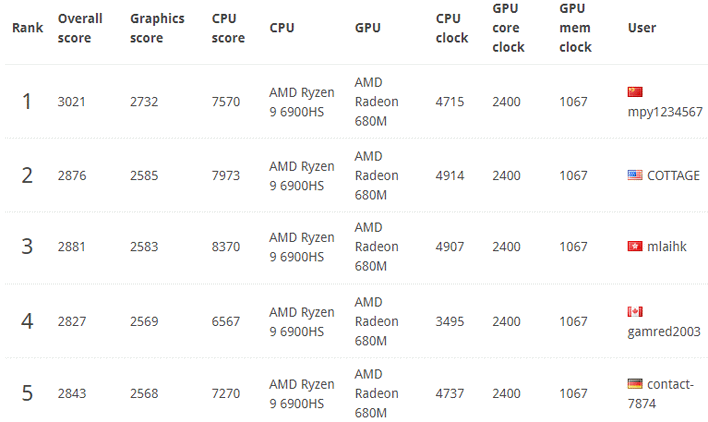The height and width of the screenshot is (422, 708).
Task: Click AMD Ryzen 9 6900HS in rank 2 row
Action: point(302,176)
